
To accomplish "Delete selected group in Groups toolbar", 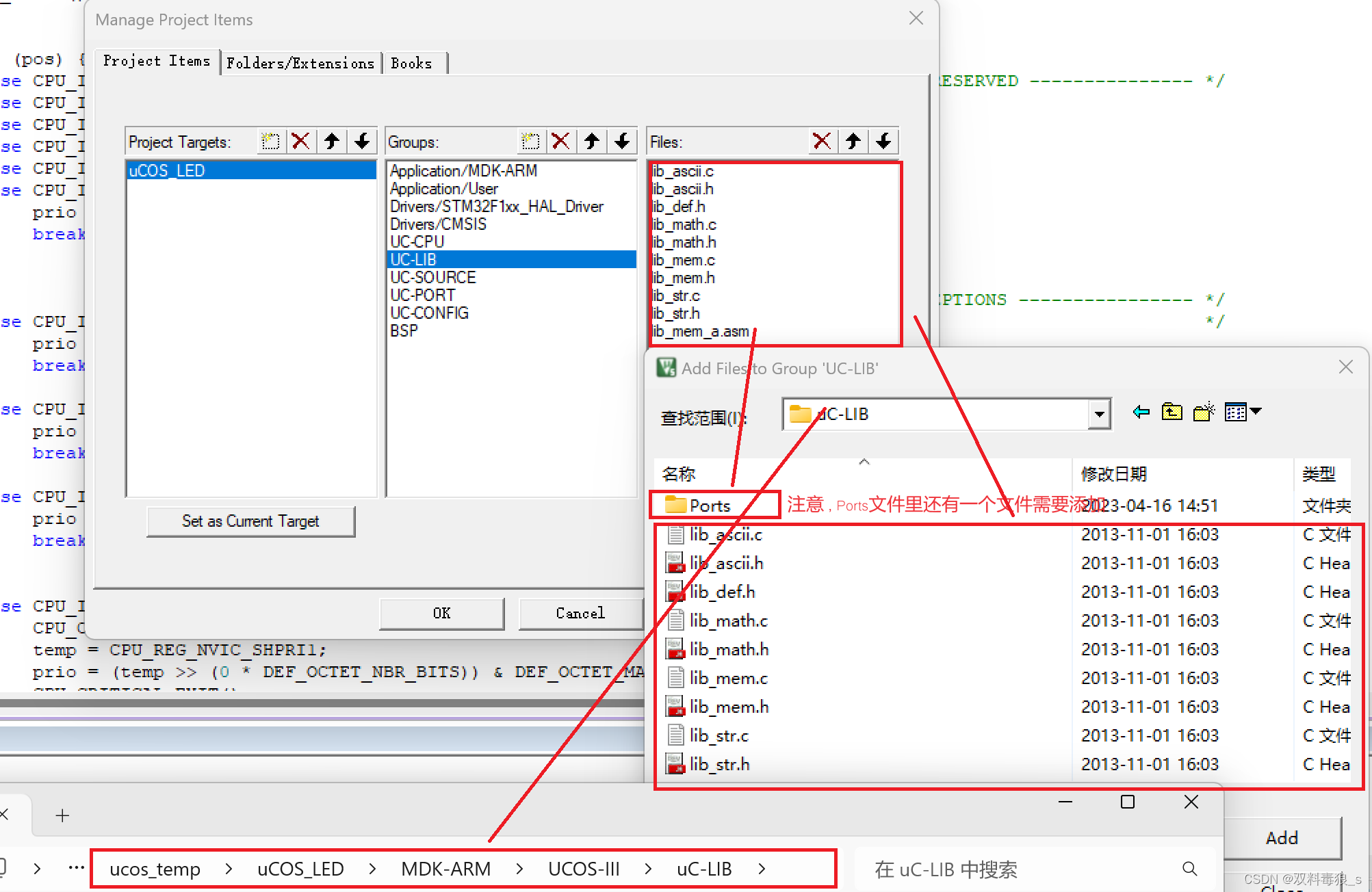I will 560,142.
